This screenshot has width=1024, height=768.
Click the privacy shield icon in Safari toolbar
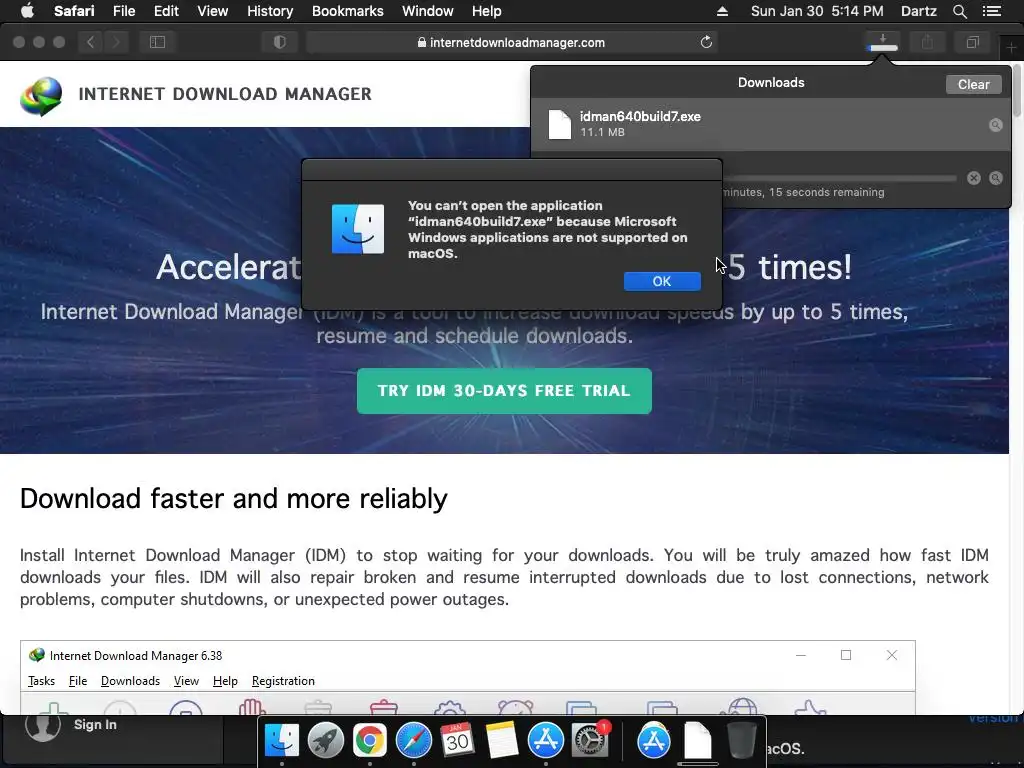coord(280,42)
